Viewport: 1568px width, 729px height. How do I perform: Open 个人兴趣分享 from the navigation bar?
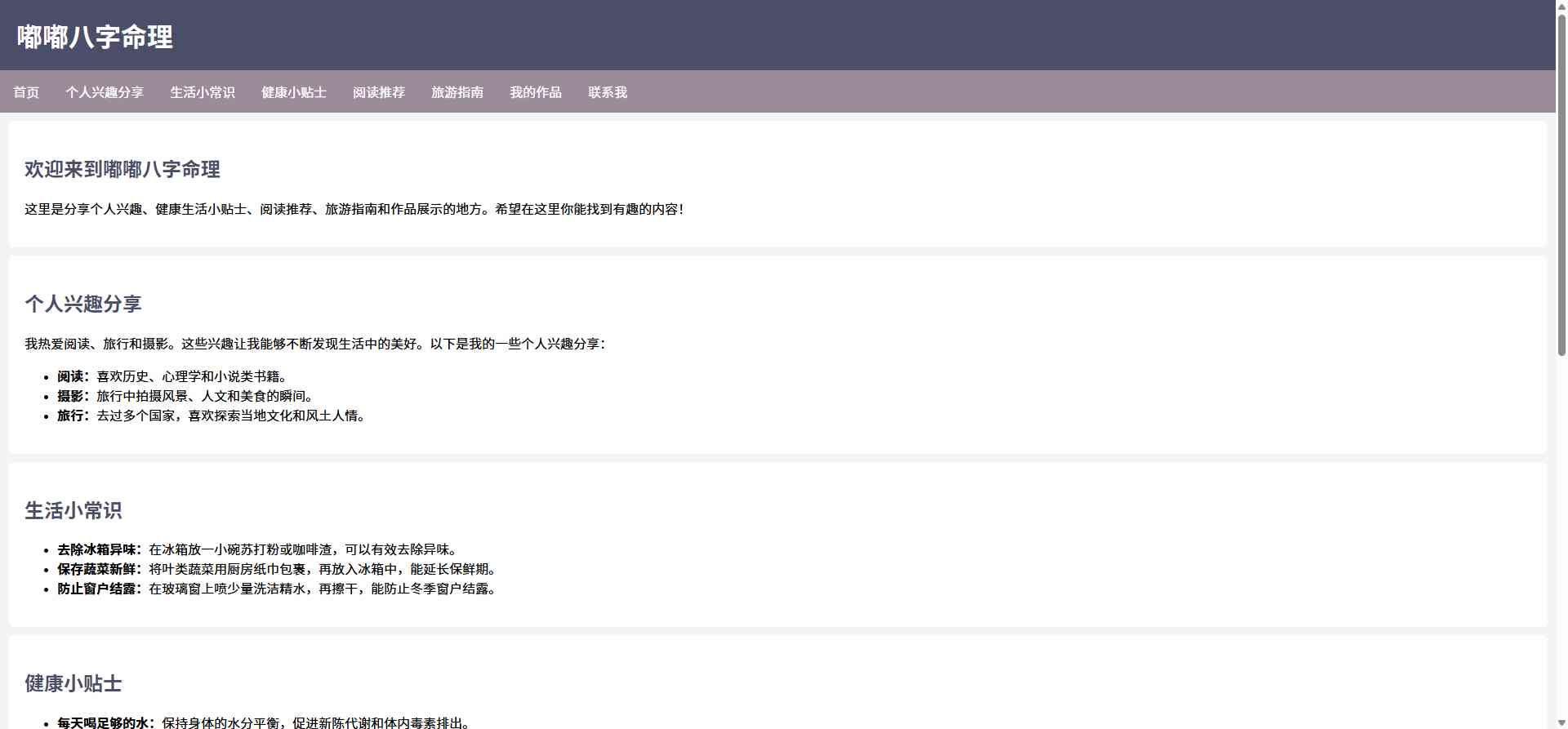click(x=105, y=92)
